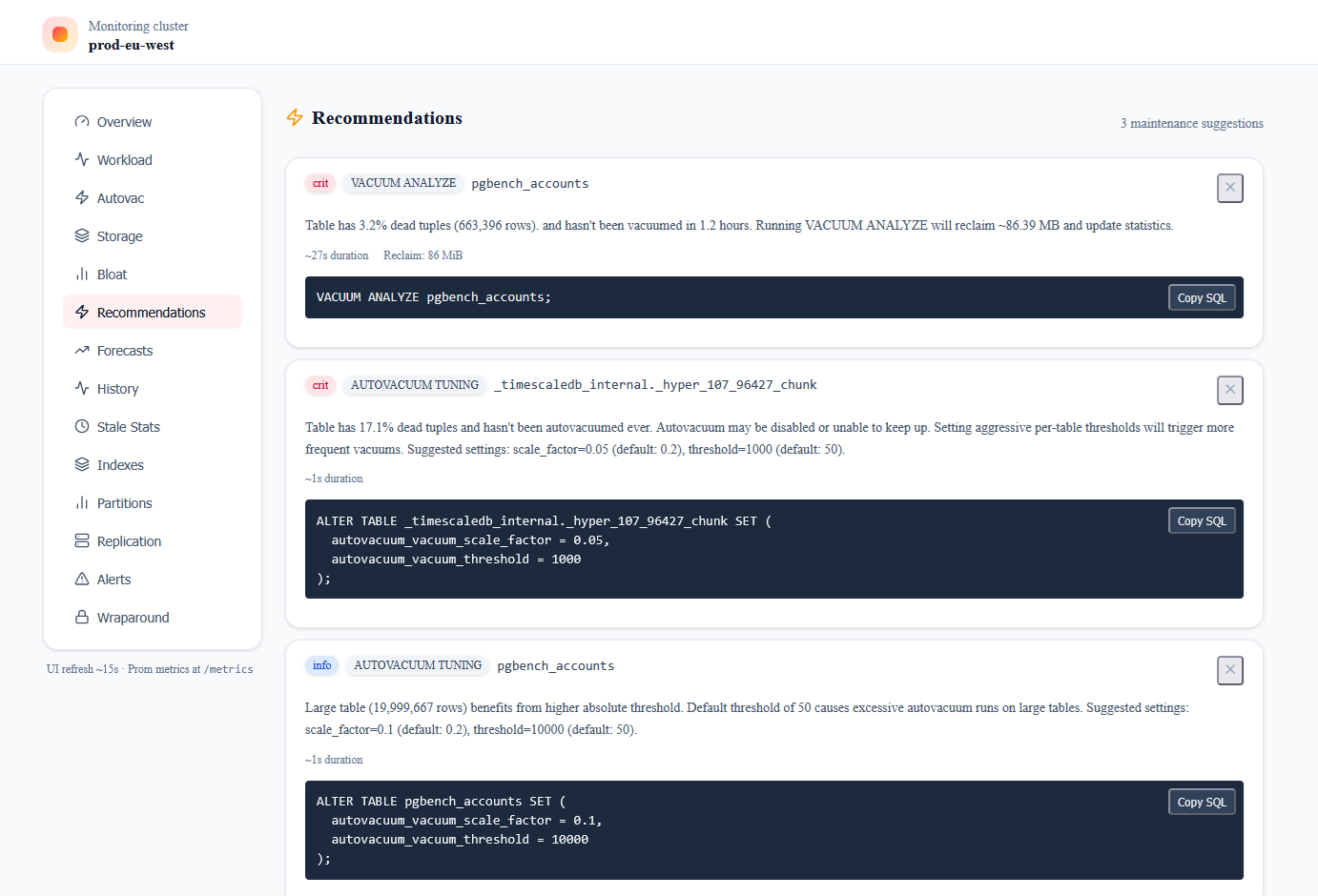The image size is (1318, 896).
Task: Dismiss the VACUUM ANALYZE recommendation
Action: point(1229,188)
